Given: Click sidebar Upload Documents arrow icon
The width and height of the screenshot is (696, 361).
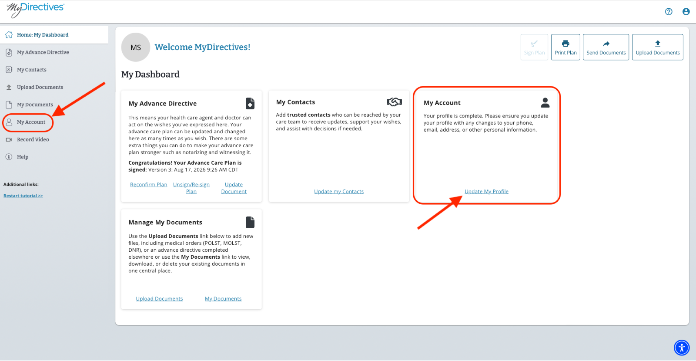Looking at the screenshot, I should (x=9, y=87).
